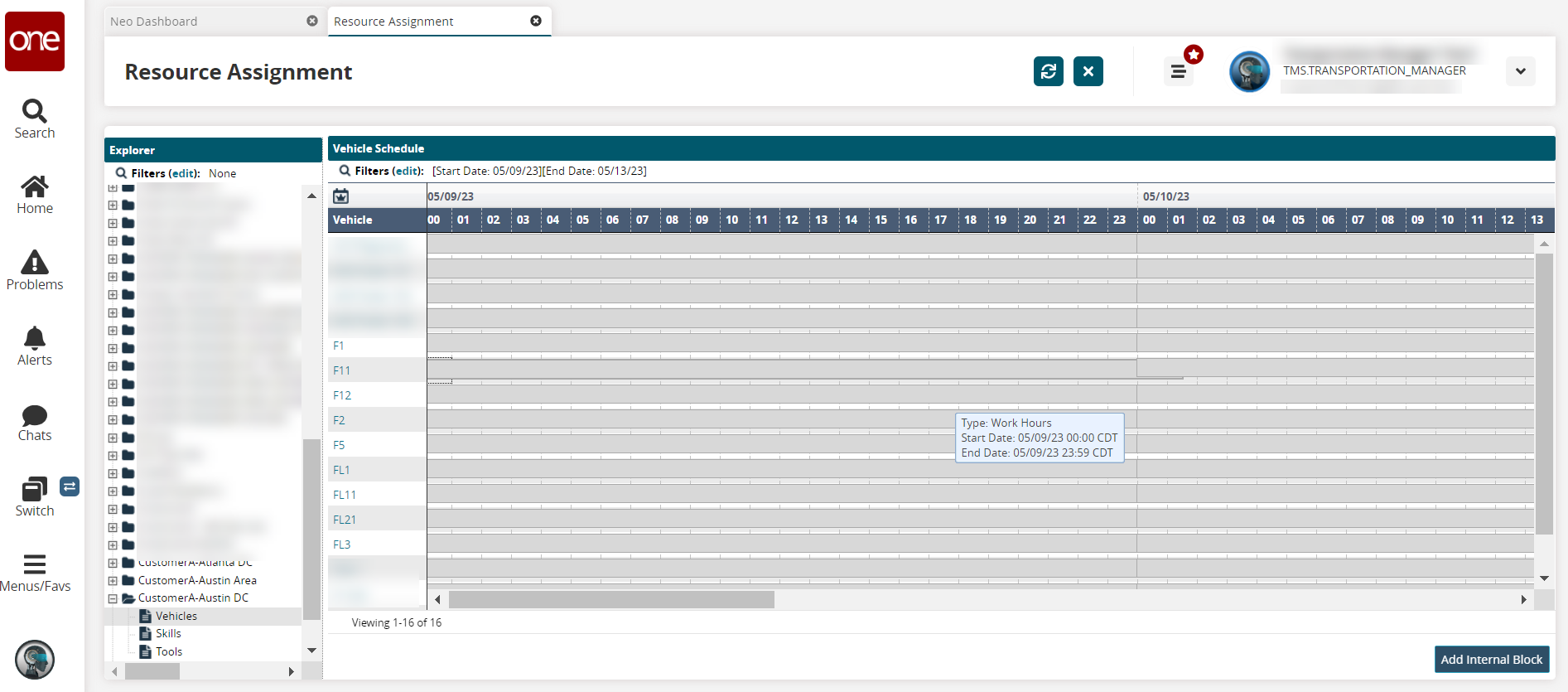Viewport: 1568px width, 692px height.
Task: Close the Resource Assignment page with X button
Action: [x=1088, y=71]
